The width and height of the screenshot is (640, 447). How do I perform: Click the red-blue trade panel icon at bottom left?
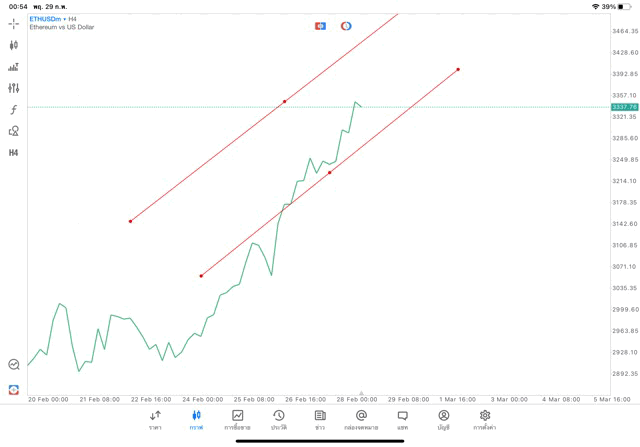click(14, 389)
